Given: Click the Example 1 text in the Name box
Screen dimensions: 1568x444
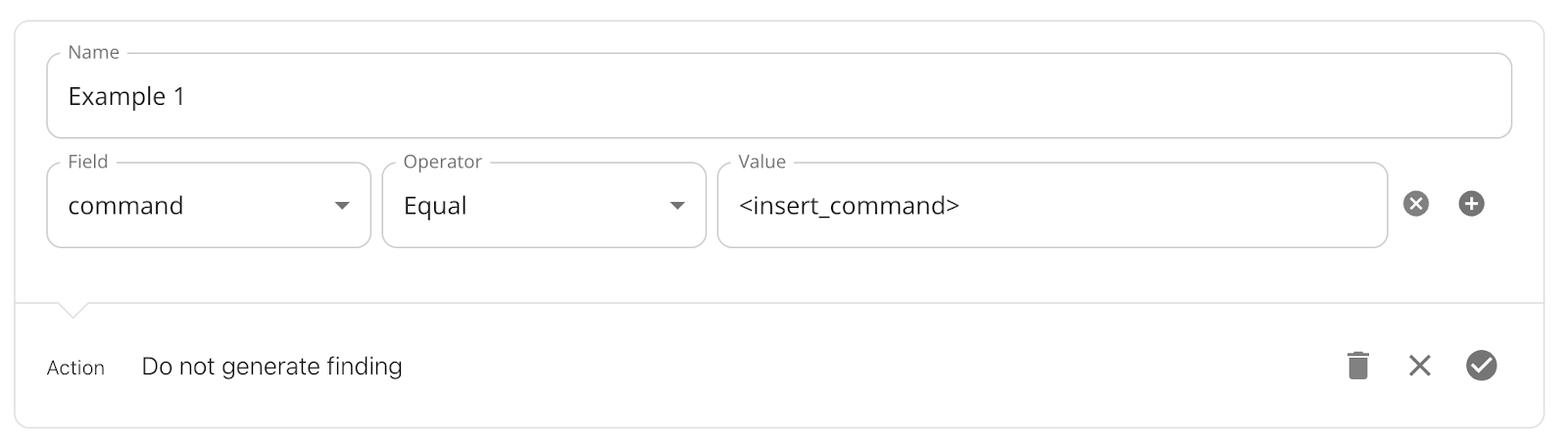Looking at the screenshot, I should tap(126, 96).
